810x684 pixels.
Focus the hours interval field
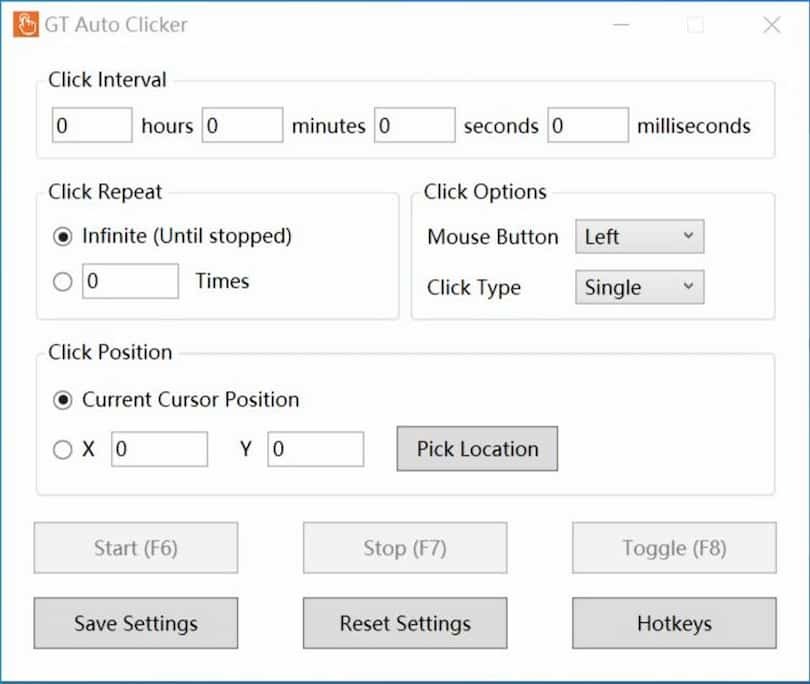[x=92, y=125]
